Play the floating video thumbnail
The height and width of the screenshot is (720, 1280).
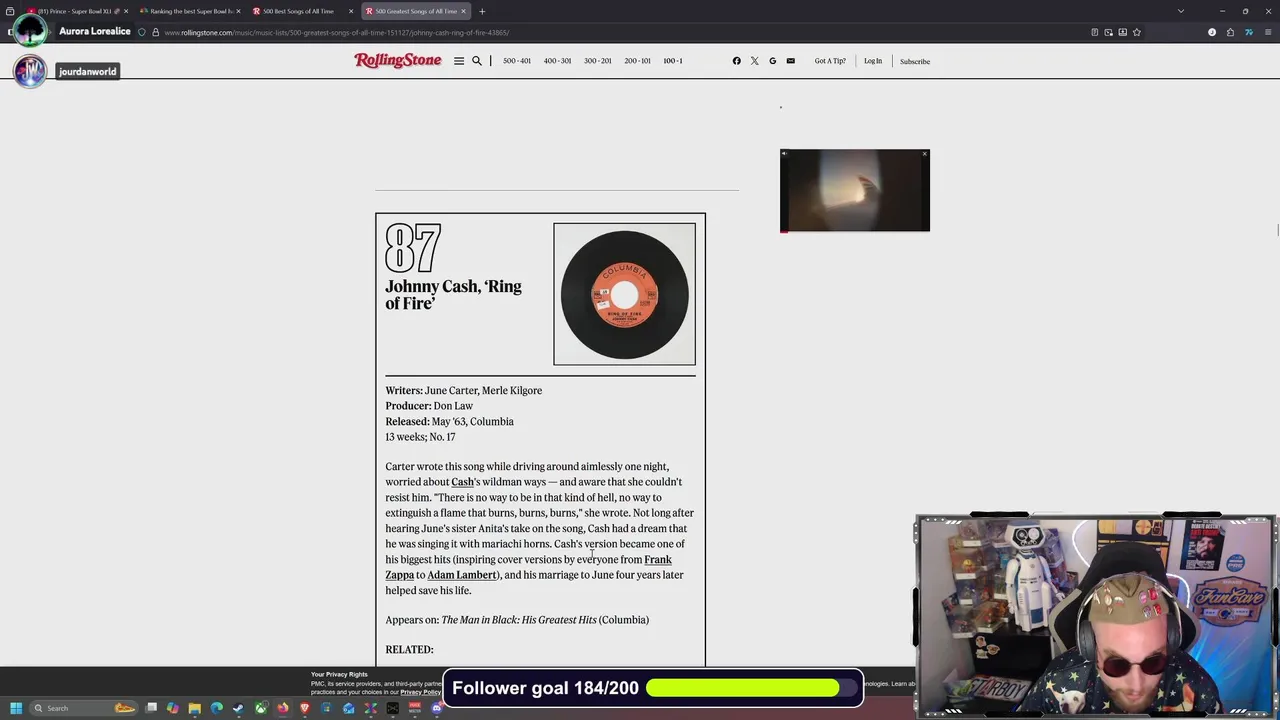click(855, 191)
